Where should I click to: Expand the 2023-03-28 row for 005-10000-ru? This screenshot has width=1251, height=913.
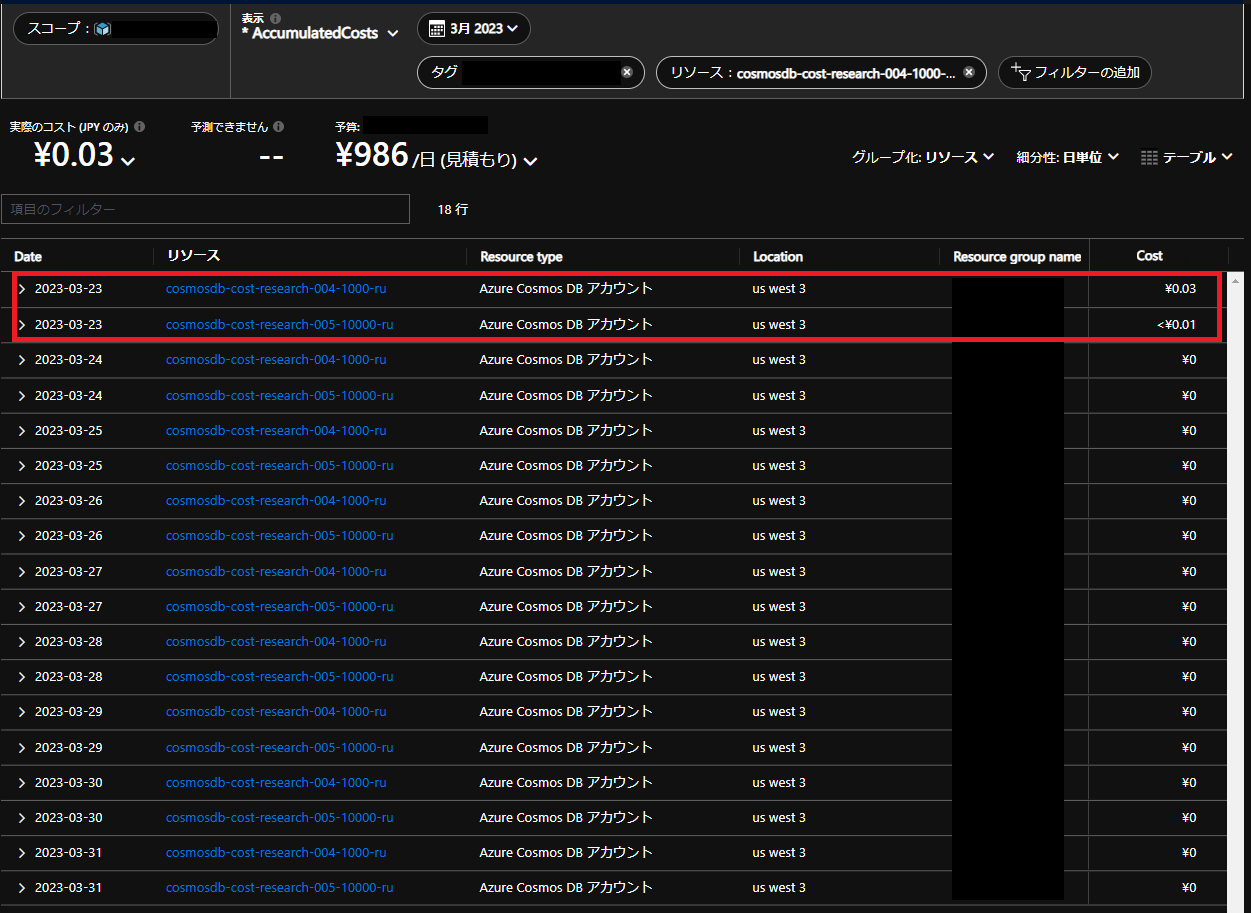[x=22, y=677]
